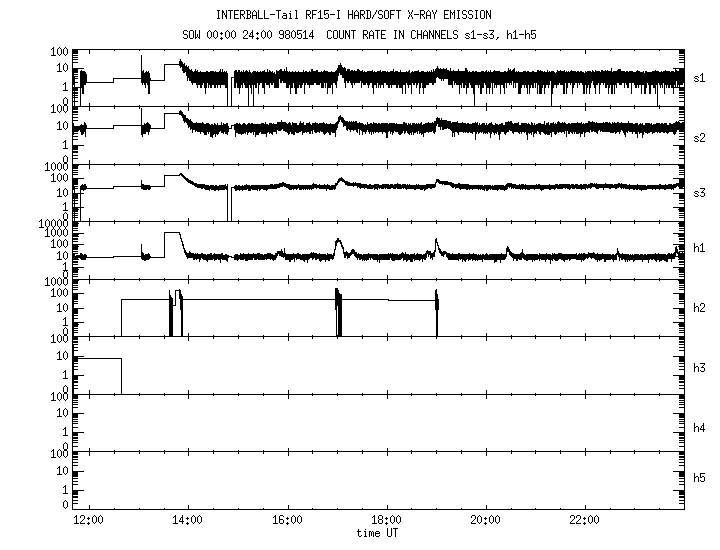
Task: Click the "time UT" axis title
Action: (380, 533)
